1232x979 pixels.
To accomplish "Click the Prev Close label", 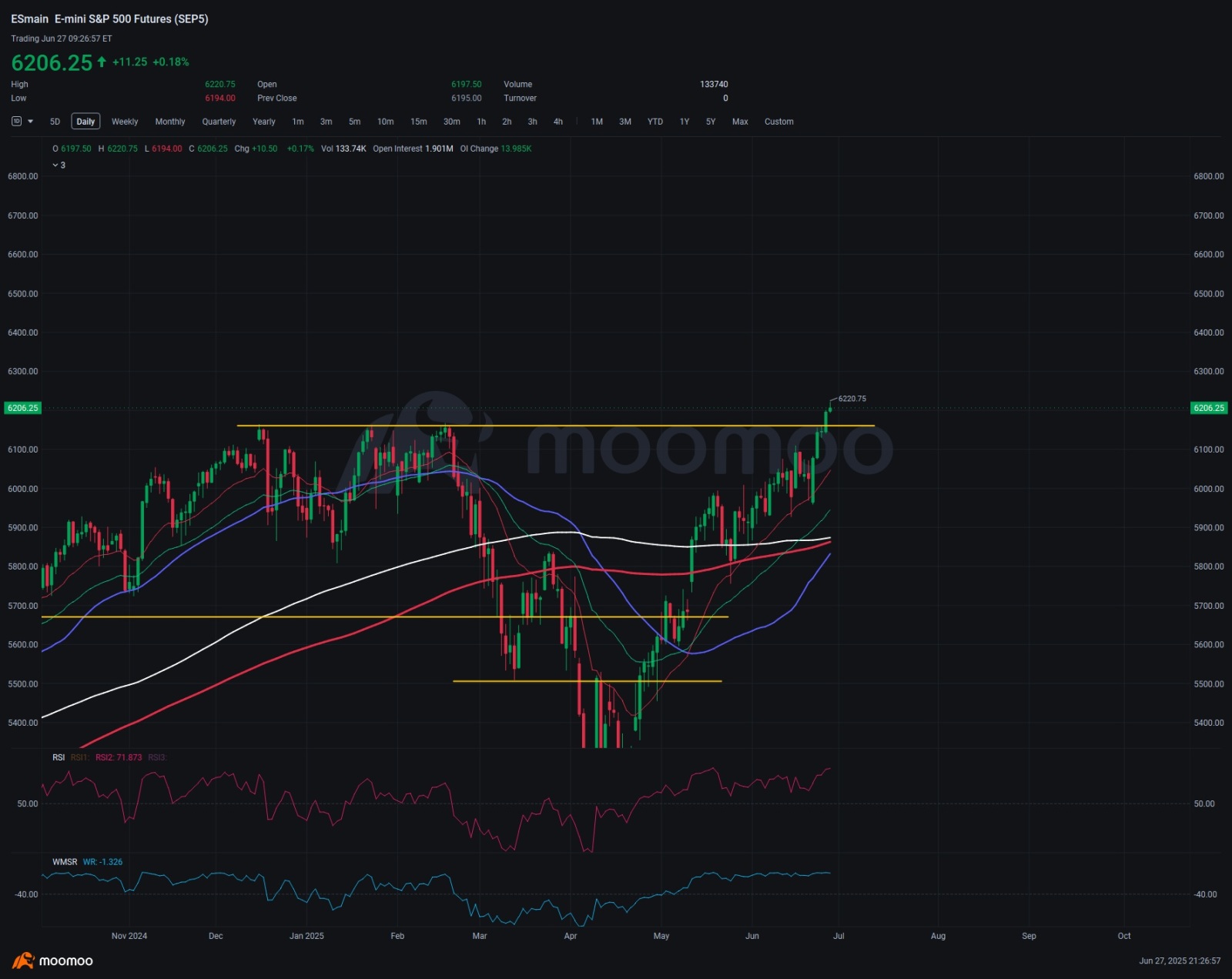I will point(277,99).
